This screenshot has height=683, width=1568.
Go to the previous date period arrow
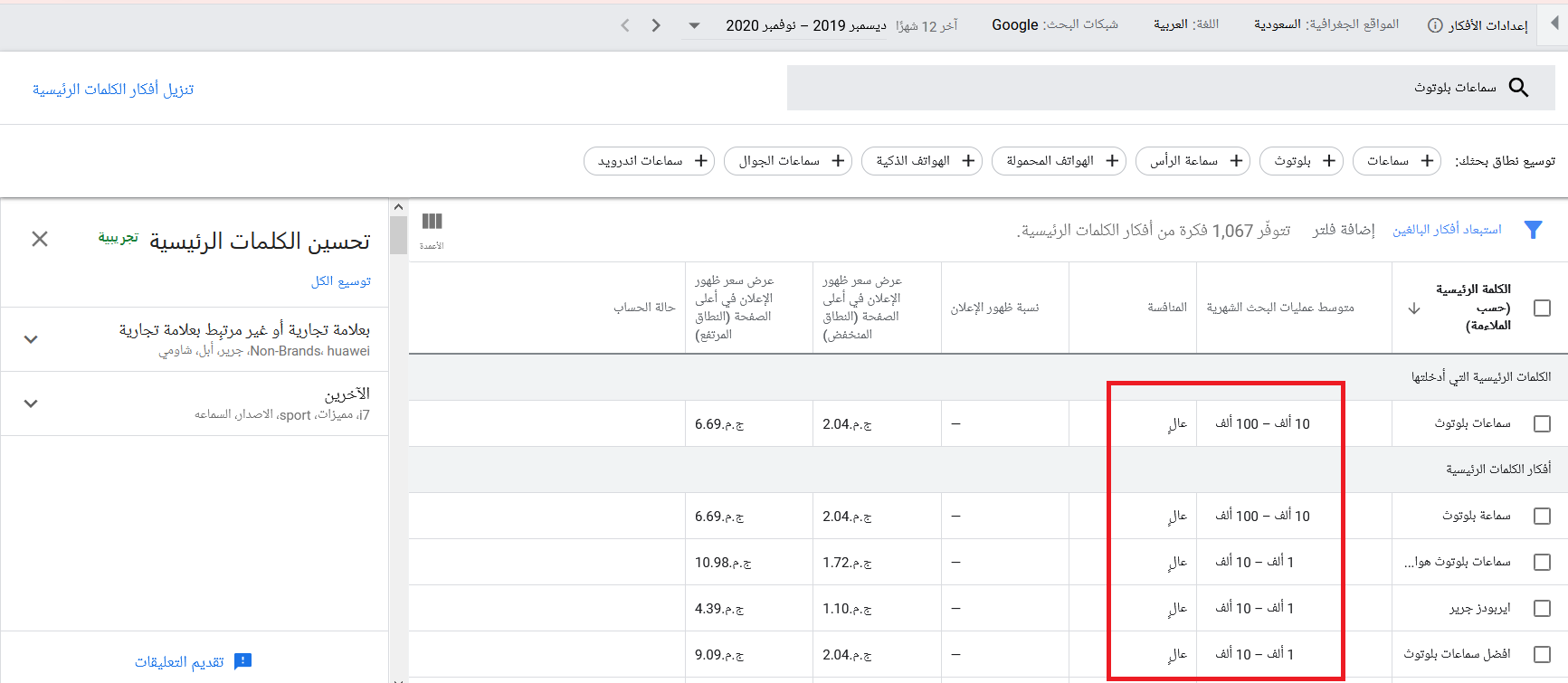(625, 25)
